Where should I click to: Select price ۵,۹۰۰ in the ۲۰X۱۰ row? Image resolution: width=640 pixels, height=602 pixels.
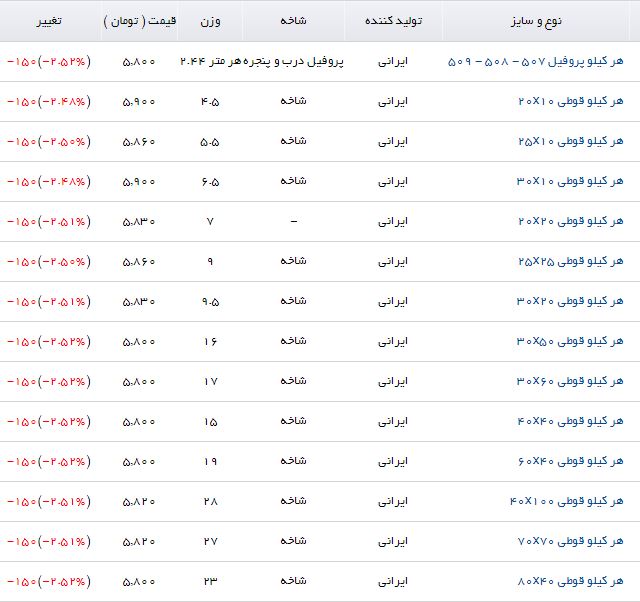coord(139,102)
